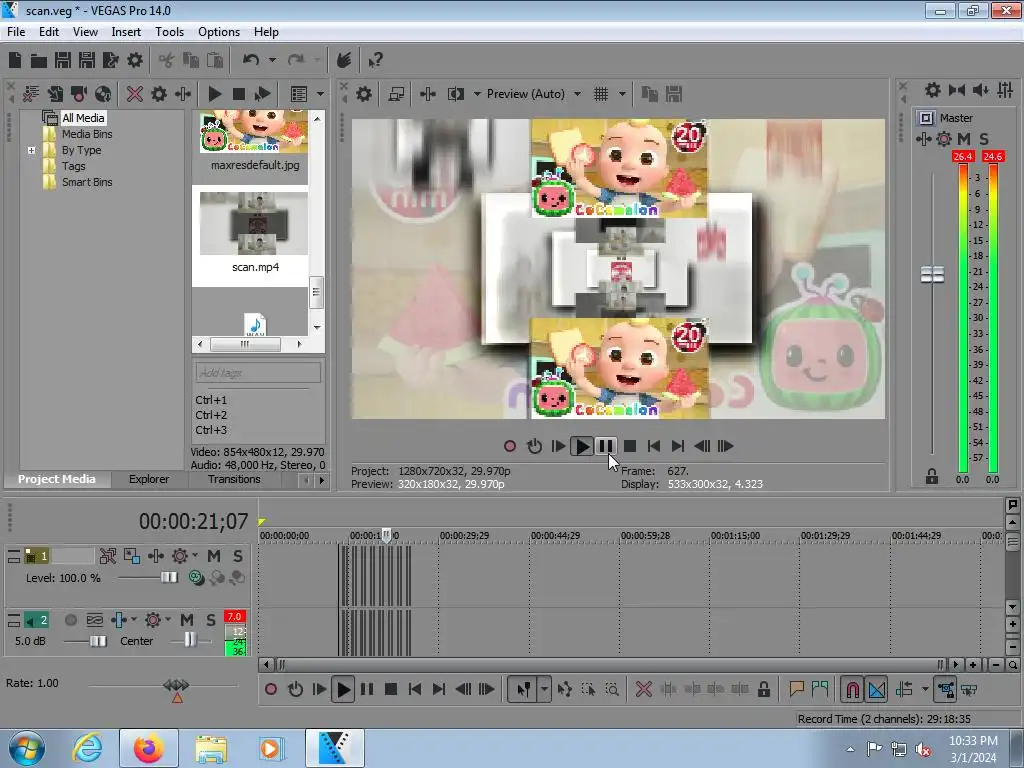The height and width of the screenshot is (768, 1024).
Task: Click the Dim Output speaker icon
Action: (x=981, y=90)
